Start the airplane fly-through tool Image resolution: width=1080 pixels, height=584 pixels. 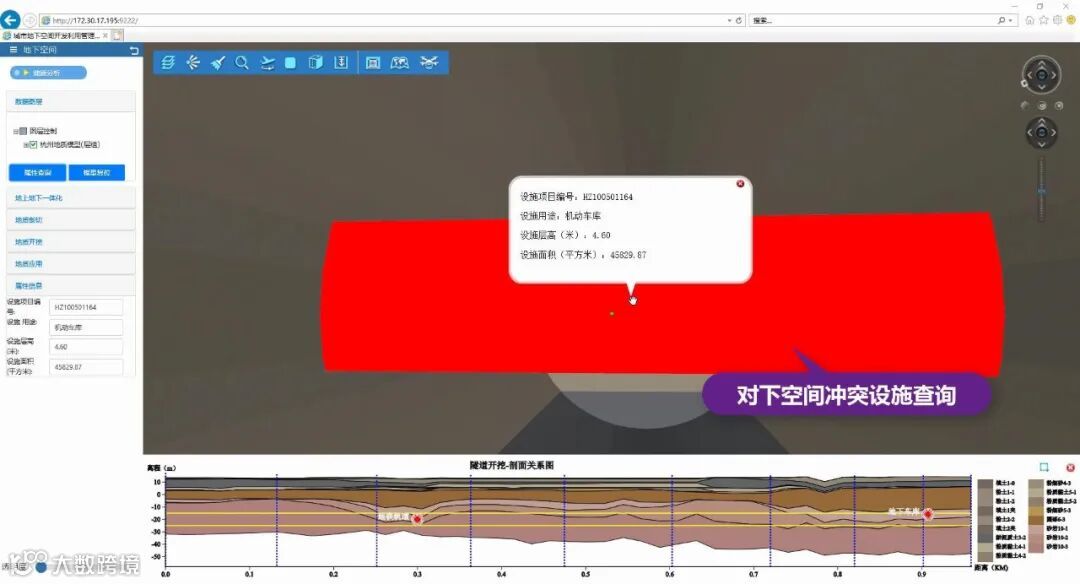click(x=267, y=63)
